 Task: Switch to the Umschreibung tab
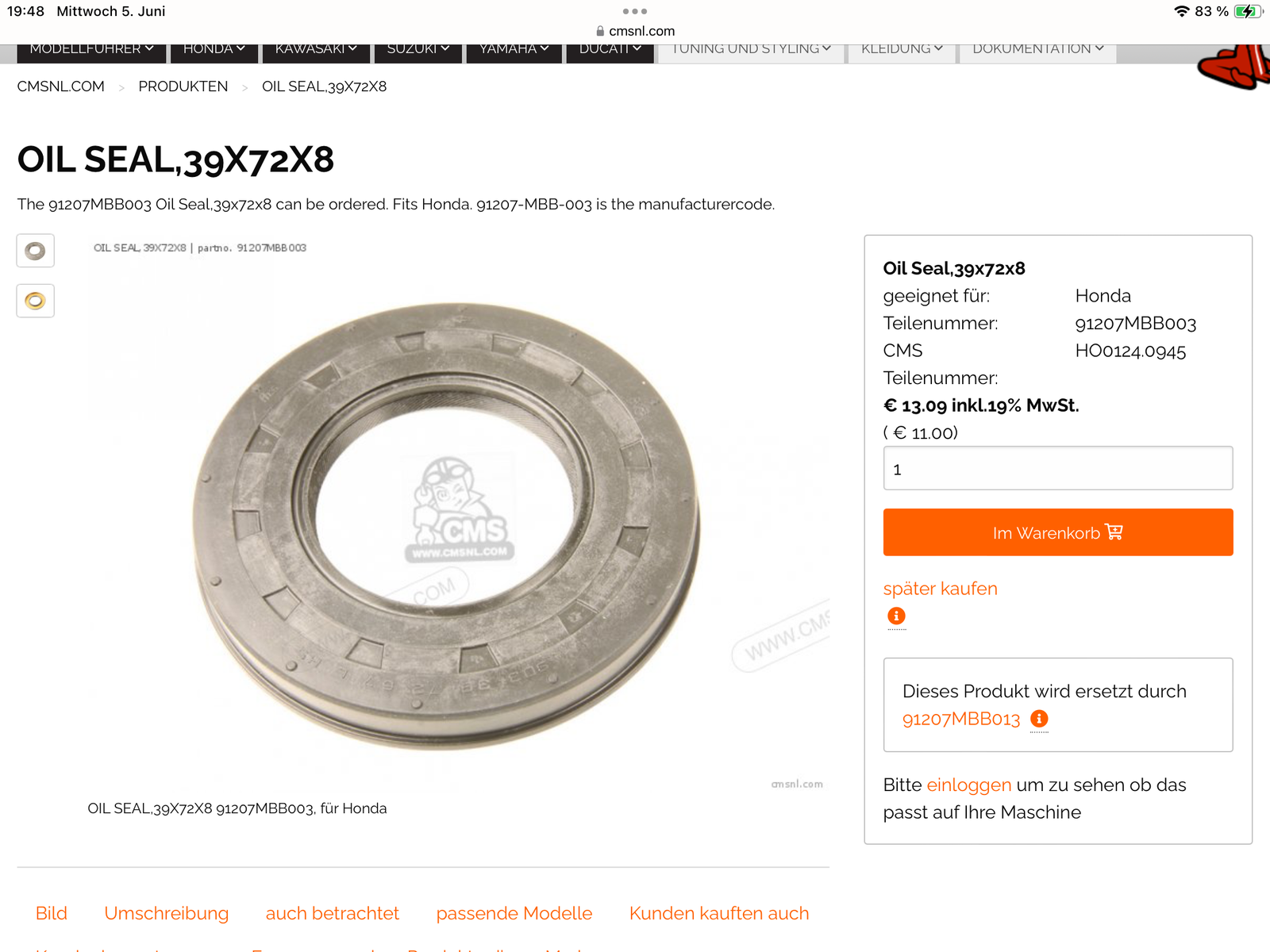tap(167, 913)
